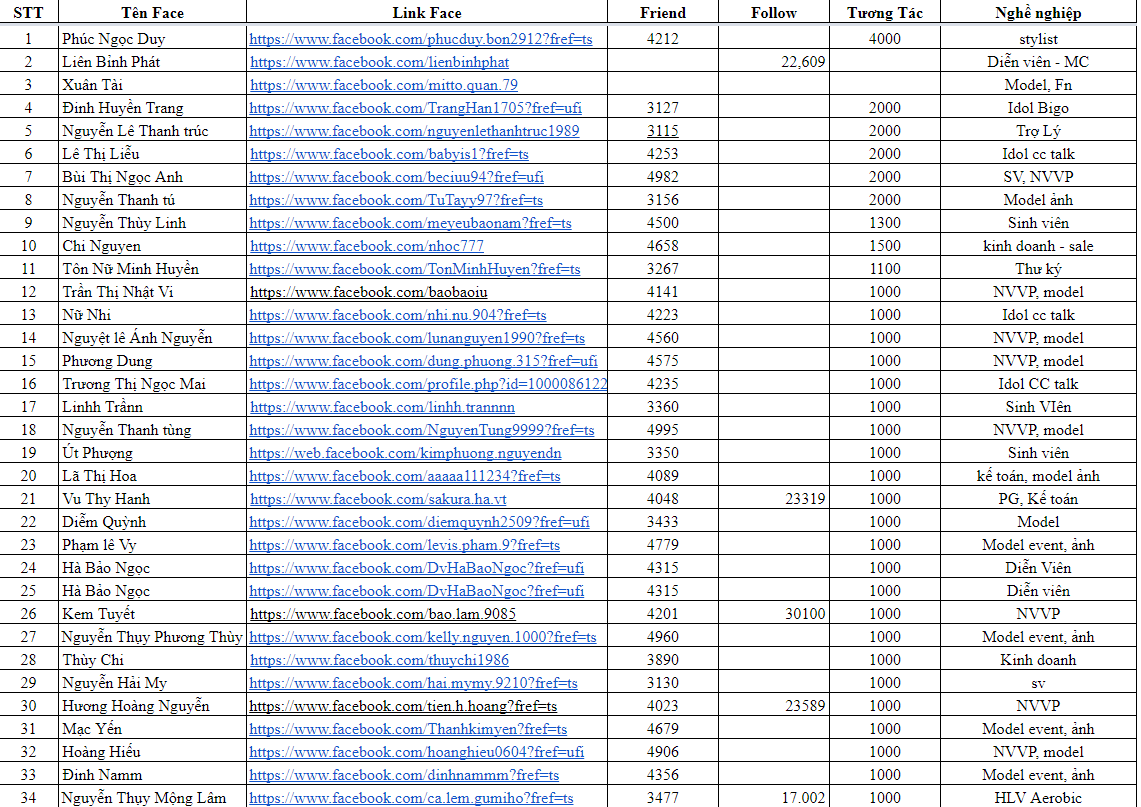Image resolution: width=1141 pixels, height=807 pixels.
Task: Click the sakura.ha.vt profile link
Action: [378, 499]
